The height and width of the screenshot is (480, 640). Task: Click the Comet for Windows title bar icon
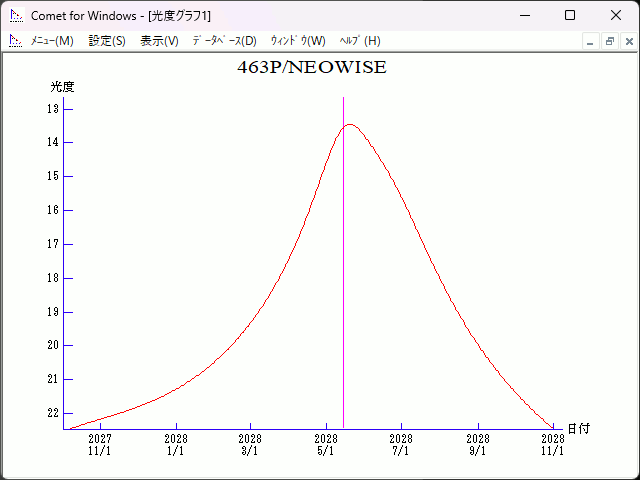(x=15, y=15)
